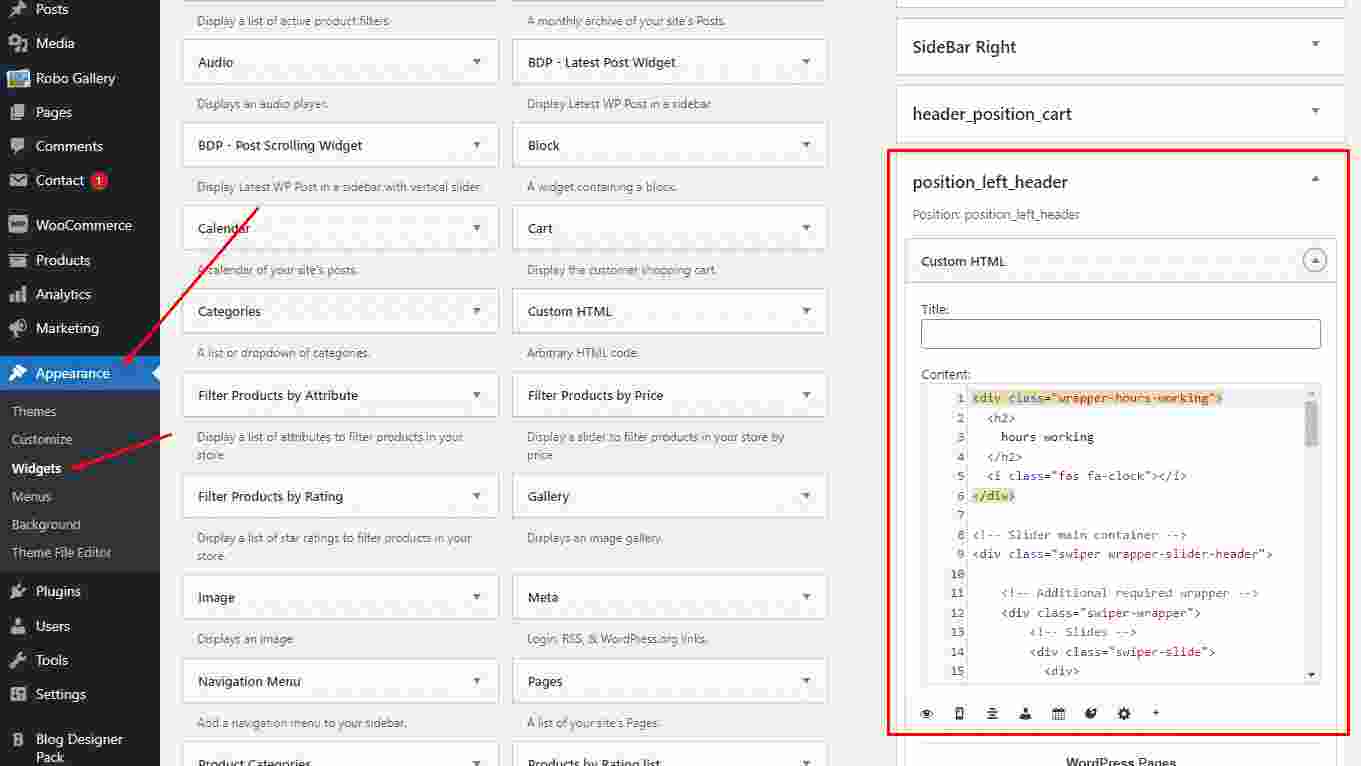Viewport: 1361px width, 766px height.
Task: Expand the Filter Products by Price widget
Action: tap(806, 395)
